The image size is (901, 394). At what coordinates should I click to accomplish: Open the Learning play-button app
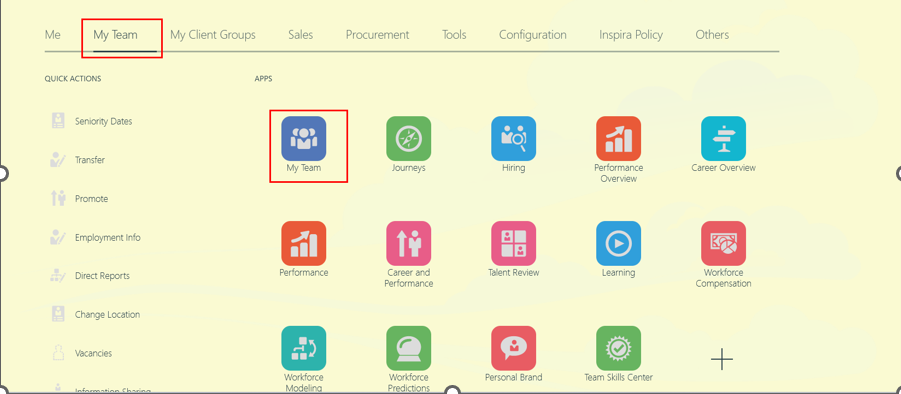(x=618, y=244)
